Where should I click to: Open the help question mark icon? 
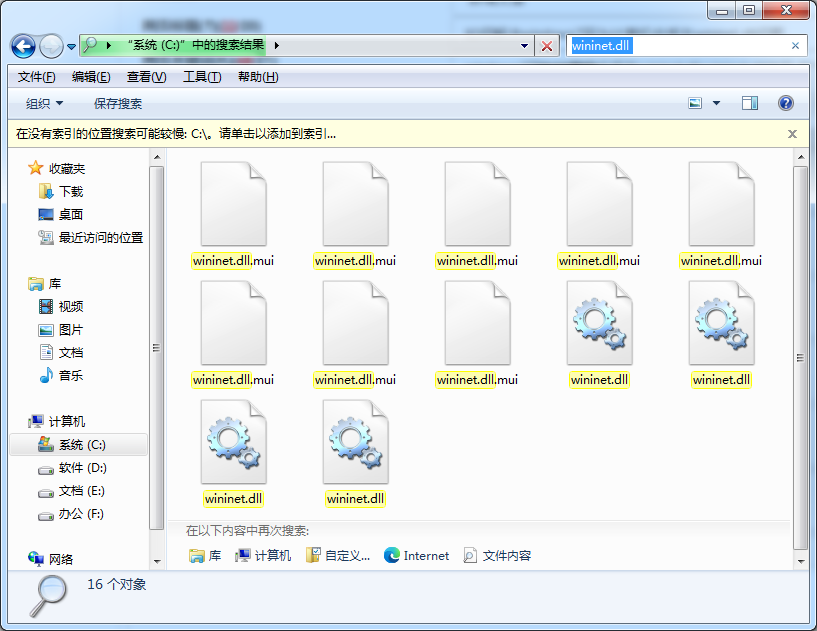click(x=785, y=103)
